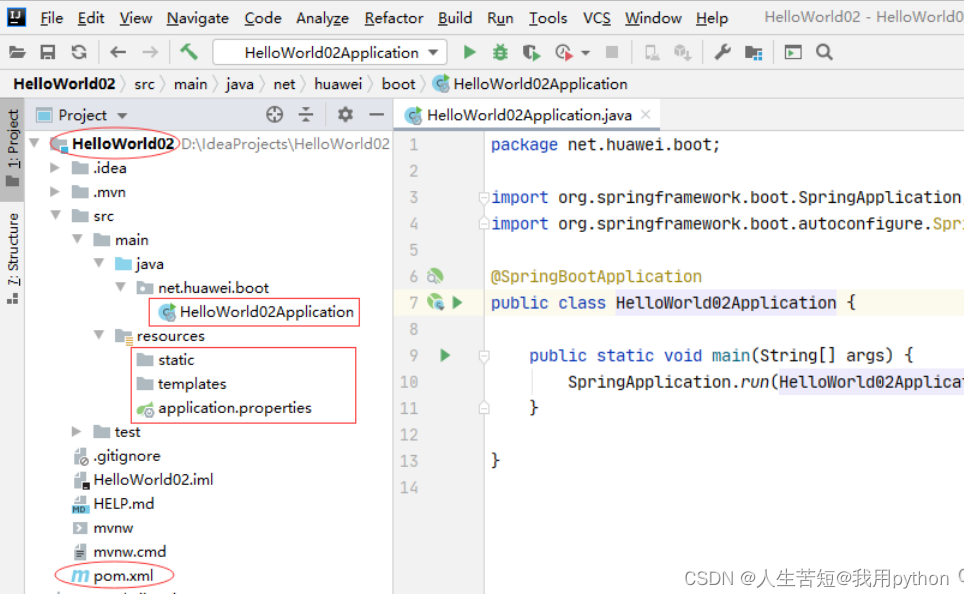
Task: Navigate Forward using the right arrow
Action: [150, 52]
